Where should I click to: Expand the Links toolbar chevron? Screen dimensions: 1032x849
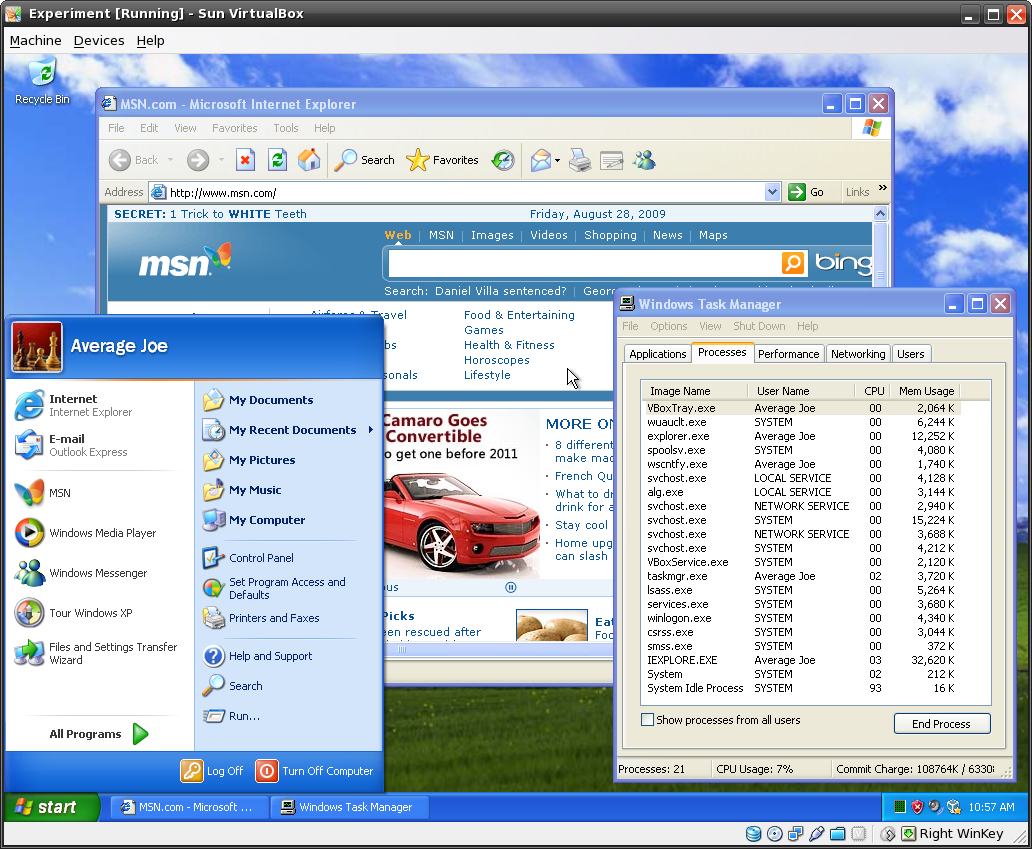pyautogui.click(x=883, y=188)
